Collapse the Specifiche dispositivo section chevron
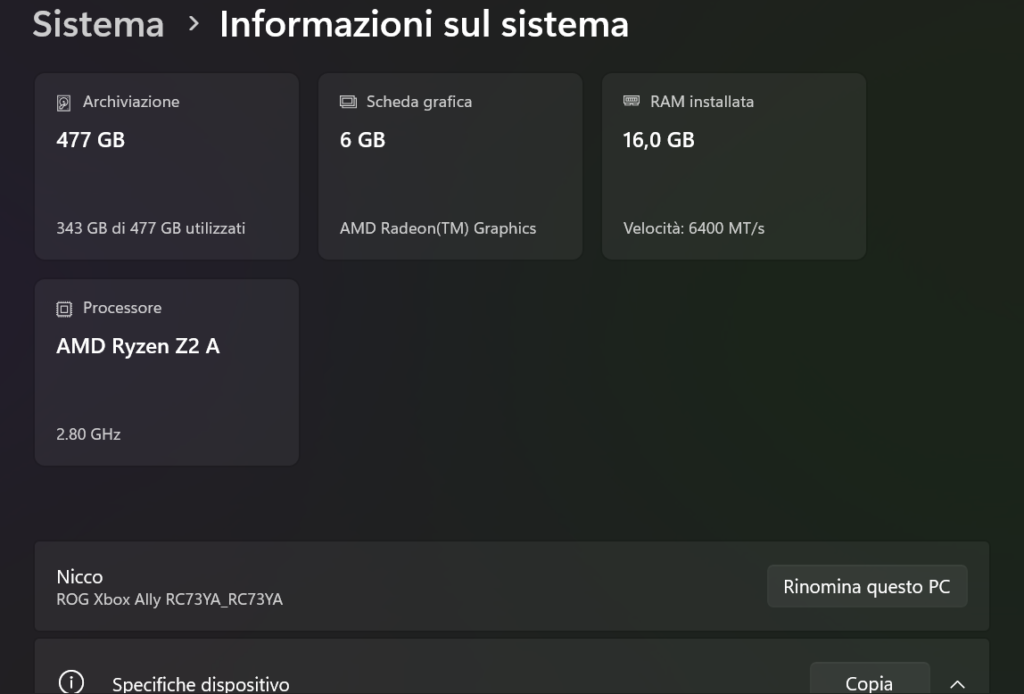 (957, 684)
